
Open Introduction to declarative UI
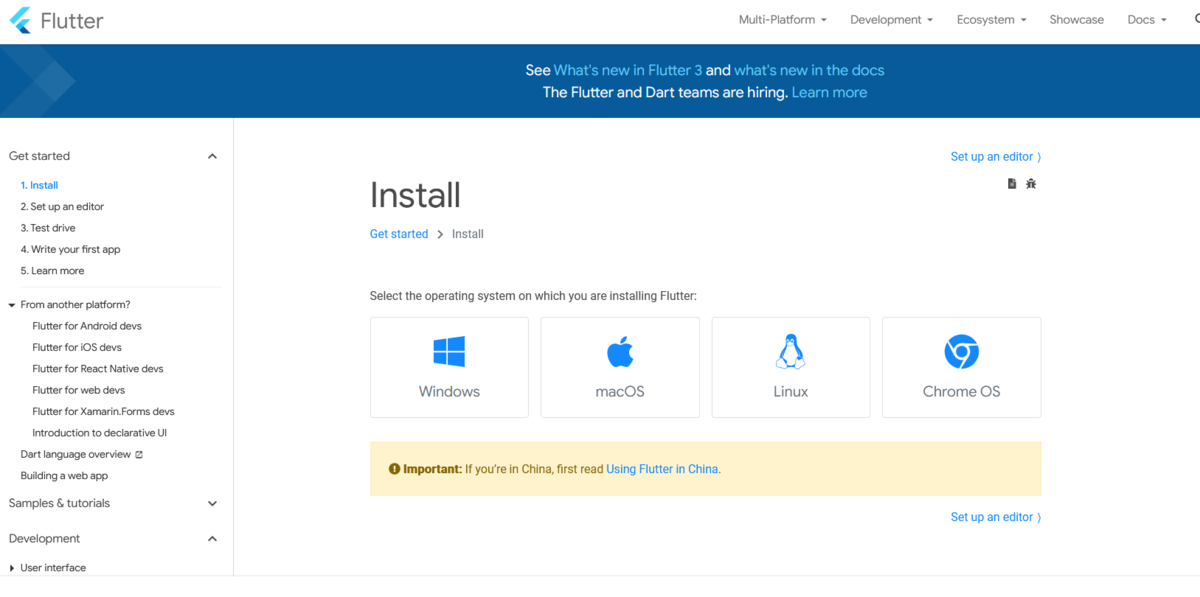coord(100,433)
